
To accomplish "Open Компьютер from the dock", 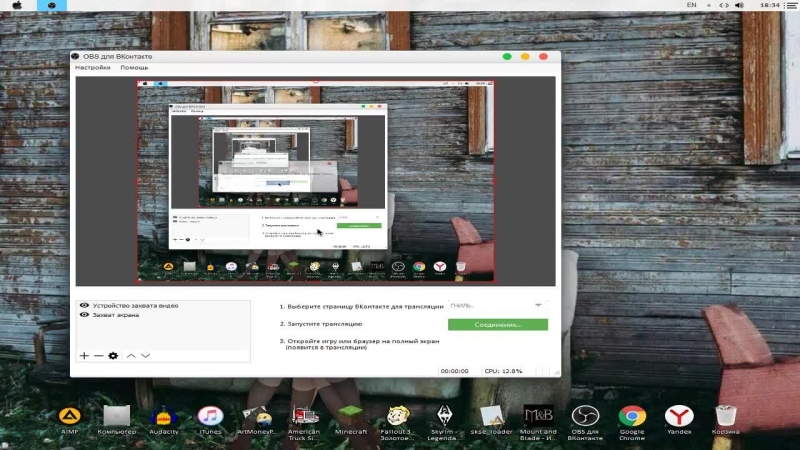I will 117,420.
